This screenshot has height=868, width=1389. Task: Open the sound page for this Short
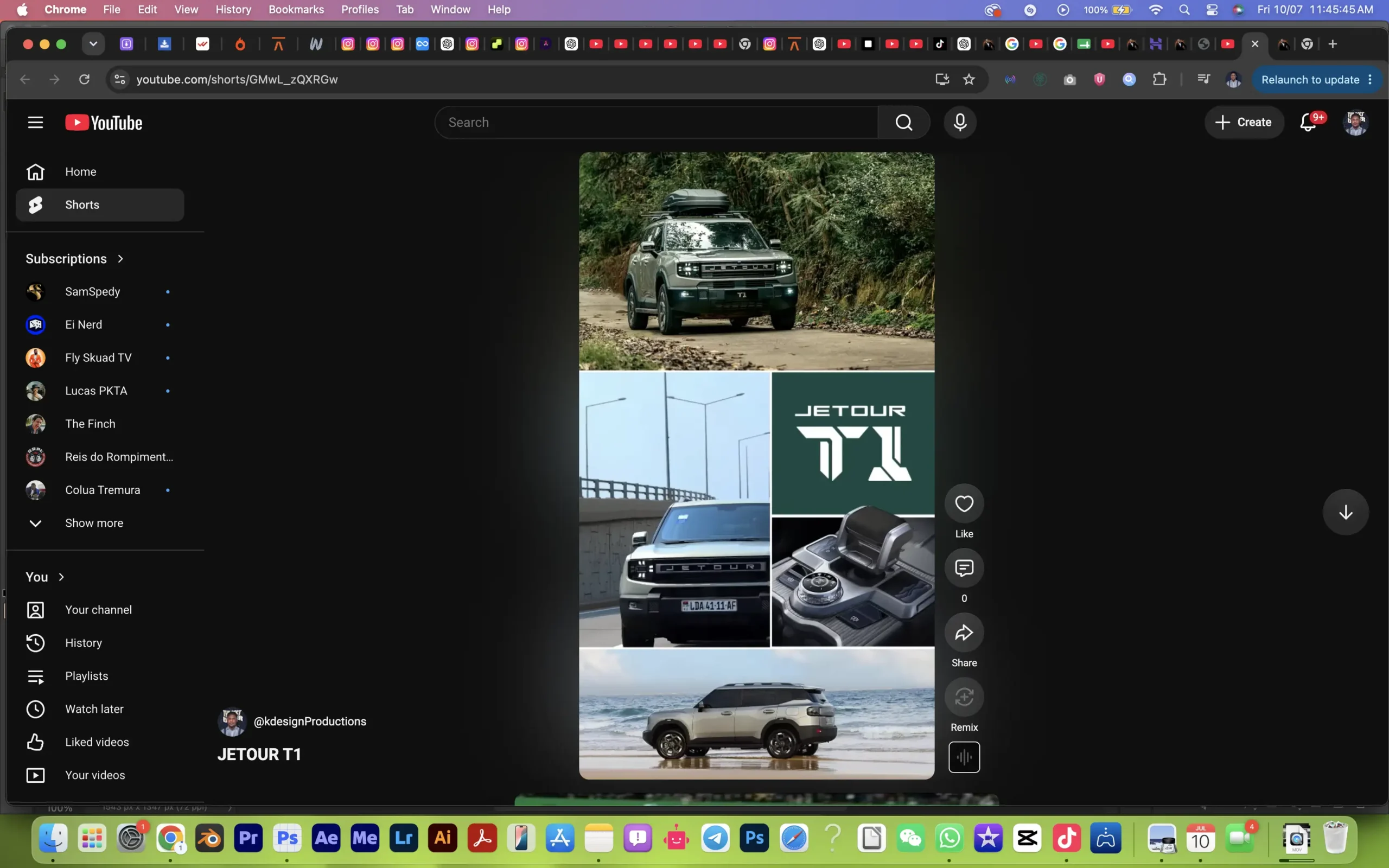coord(964,757)
